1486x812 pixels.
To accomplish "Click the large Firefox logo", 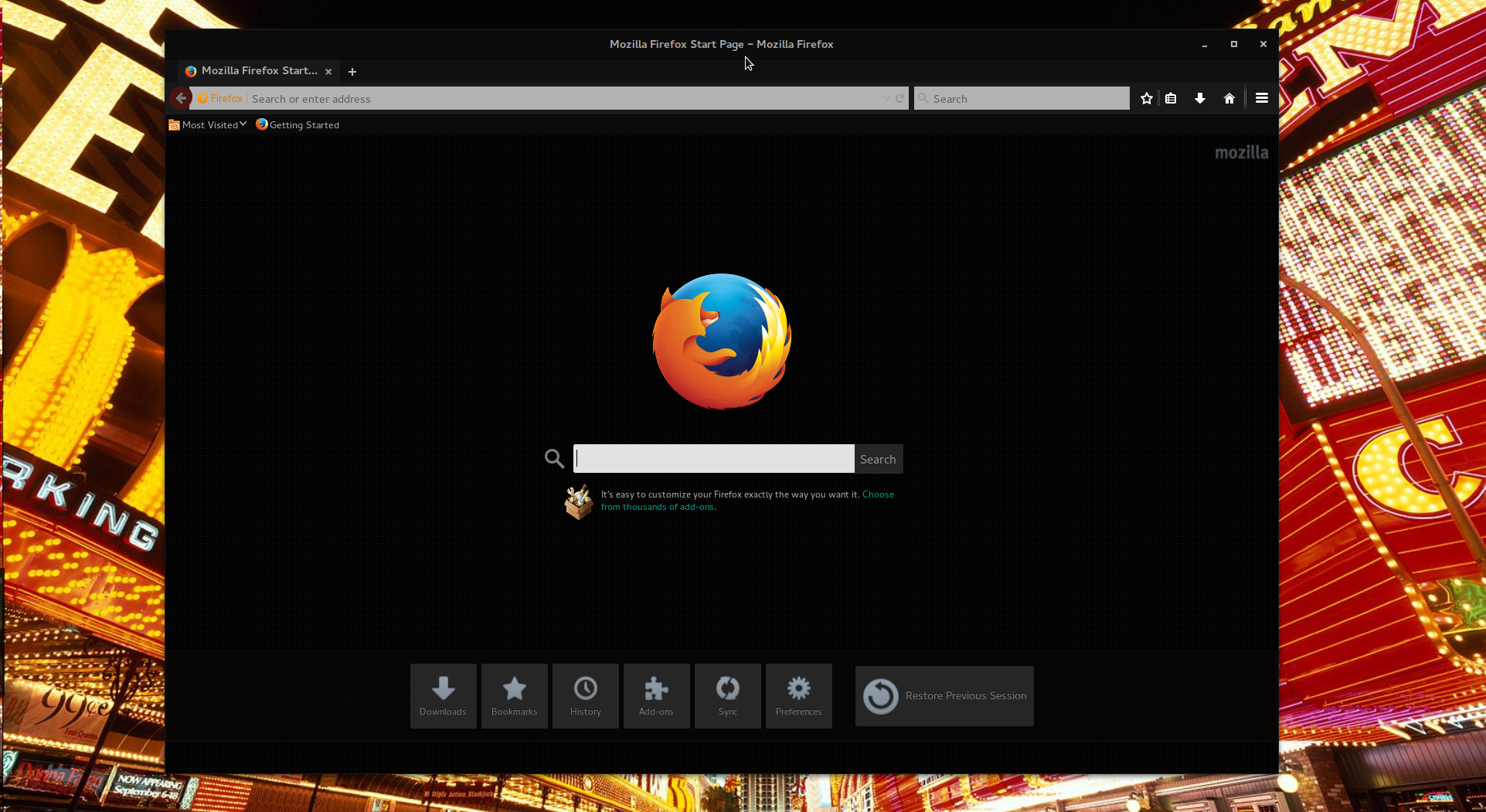I will (x=722, y=341).
